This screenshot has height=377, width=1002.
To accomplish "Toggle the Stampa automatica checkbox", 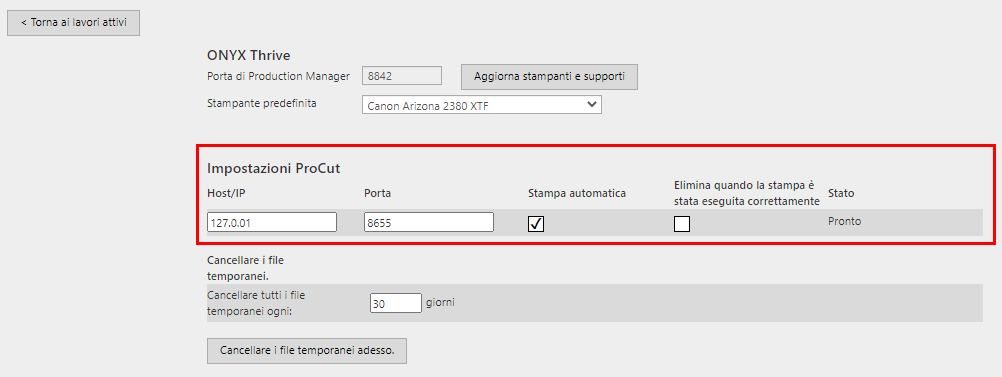I will [536, 224].
